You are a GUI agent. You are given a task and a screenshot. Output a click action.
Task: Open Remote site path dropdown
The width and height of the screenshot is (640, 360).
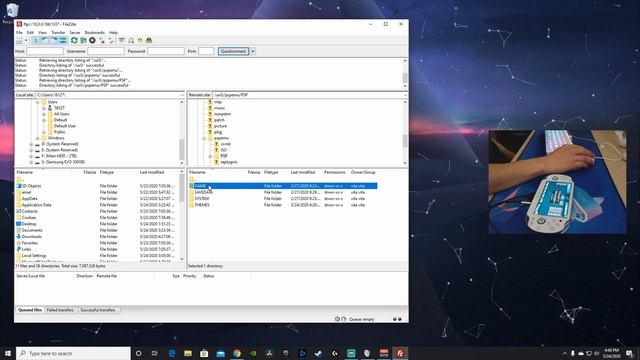(405, 95)
